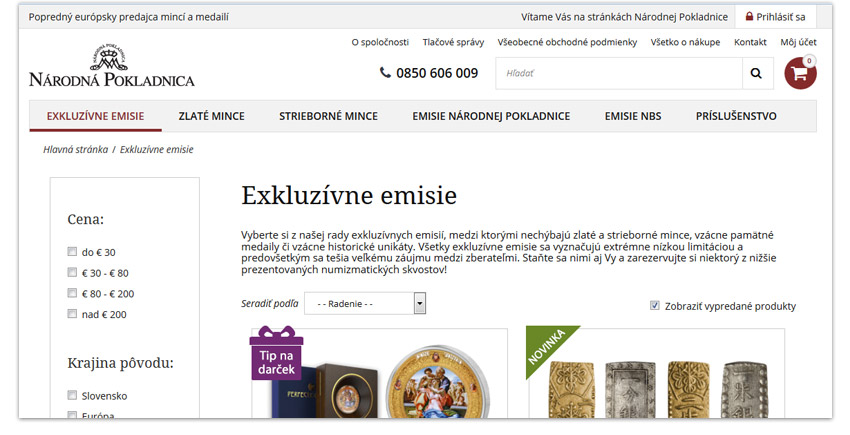
Task: Uncheck Zobraziť vypredané produkty
Action: tap(655, 305)
